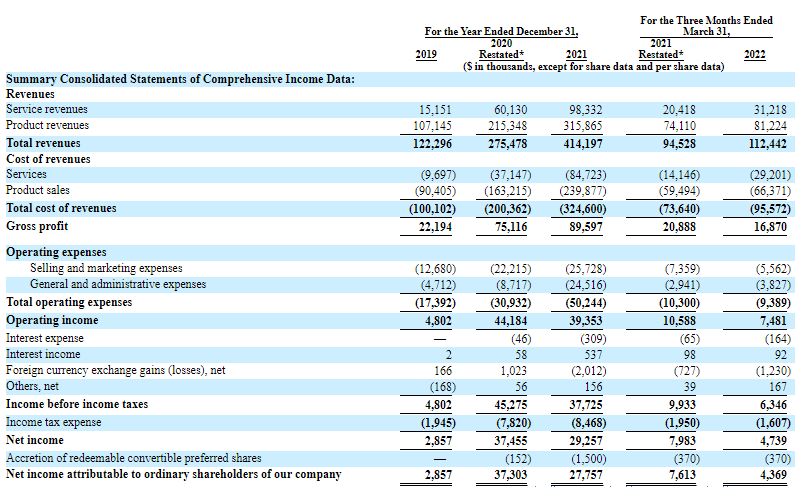Click 'General and administrative expenses' label
Screen dimensions: 806x494
[118, 284]
